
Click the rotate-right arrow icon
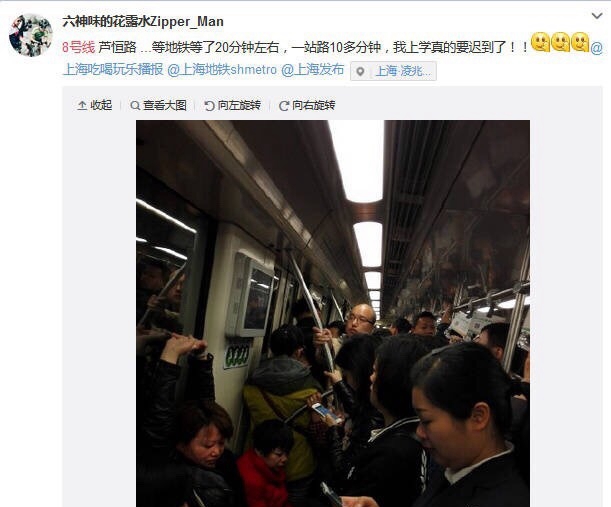coord(284,106)
